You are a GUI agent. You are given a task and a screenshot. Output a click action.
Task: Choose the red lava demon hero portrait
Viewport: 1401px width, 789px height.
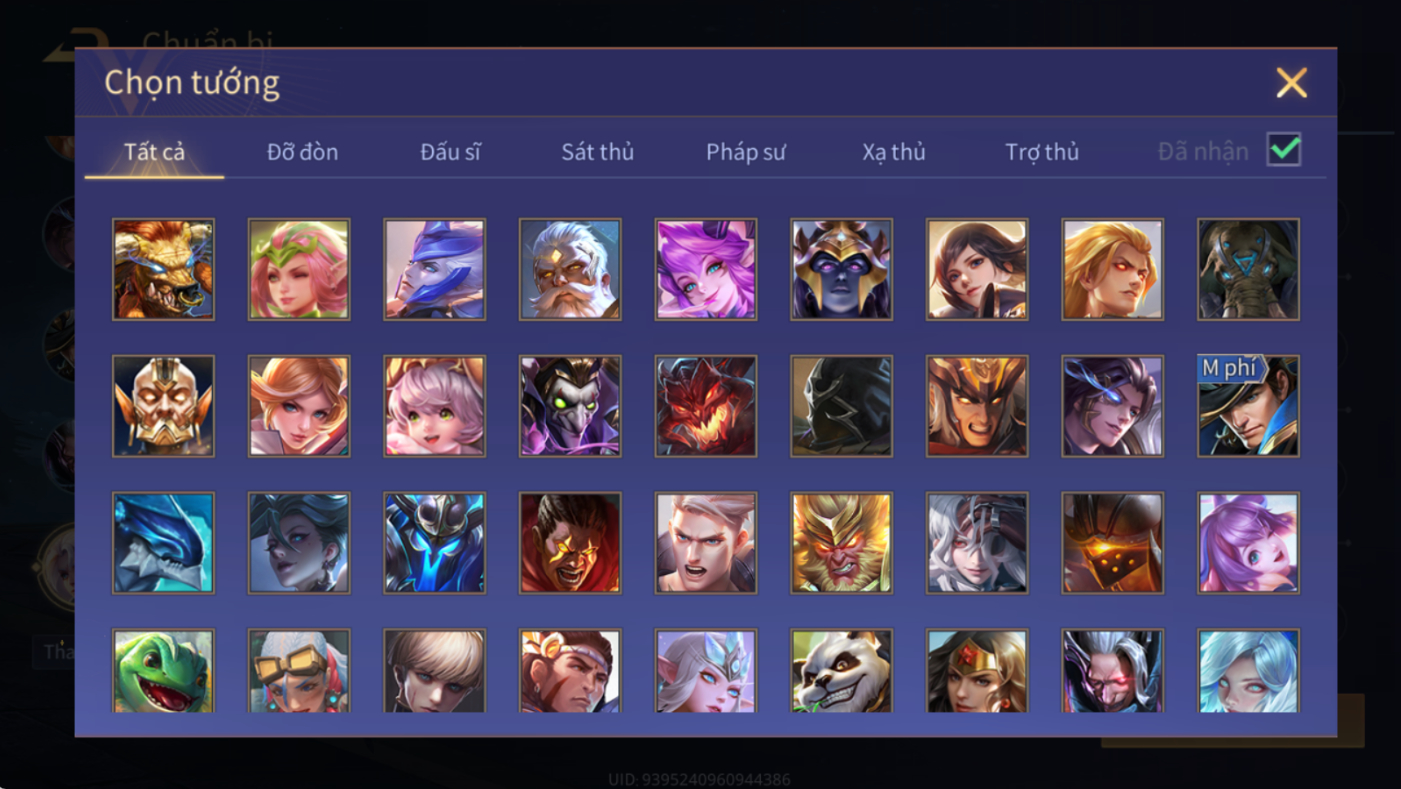coord(705,407)
